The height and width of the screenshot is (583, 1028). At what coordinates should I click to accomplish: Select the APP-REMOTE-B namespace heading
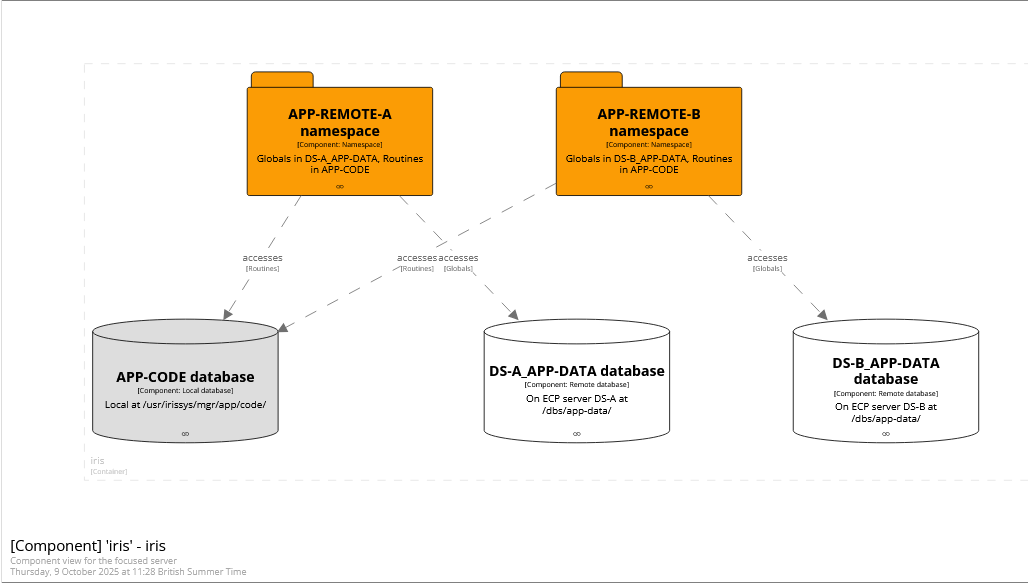(649, 122)
